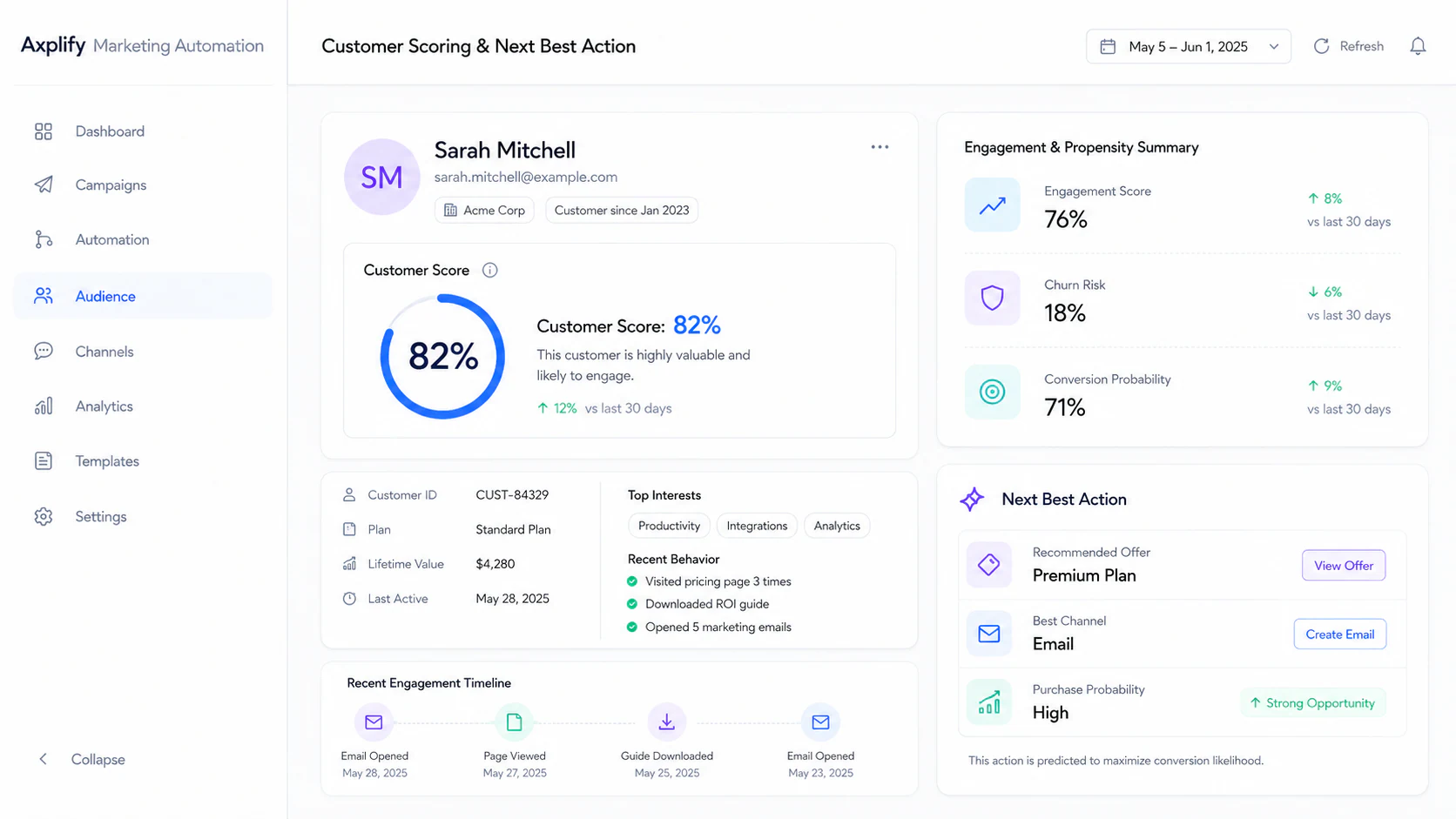Open Settings in the sidebar
The width and height of the screenshot is (1456, 819).
(x=143, y=517)
